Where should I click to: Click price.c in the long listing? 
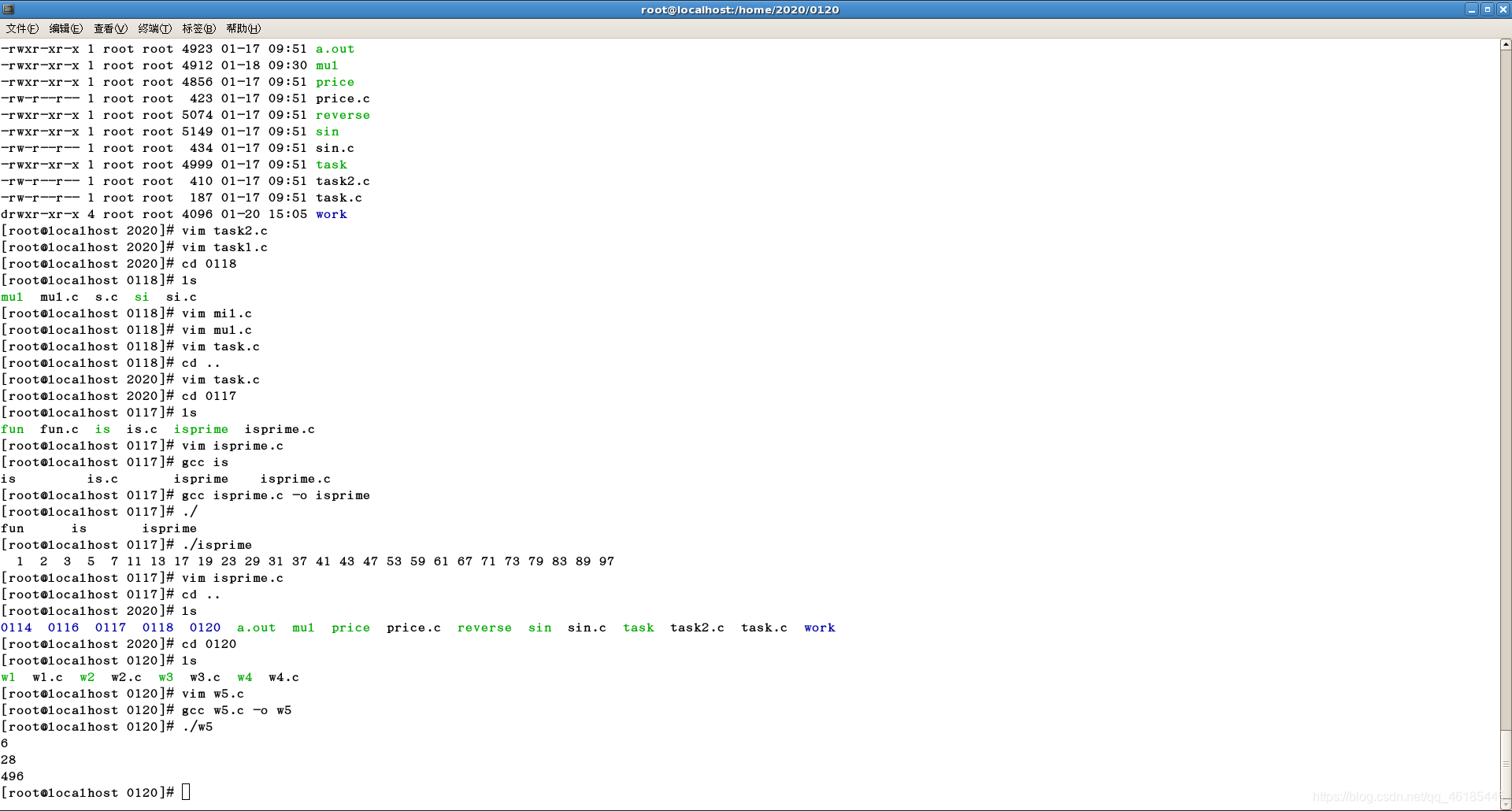(343, 98)
